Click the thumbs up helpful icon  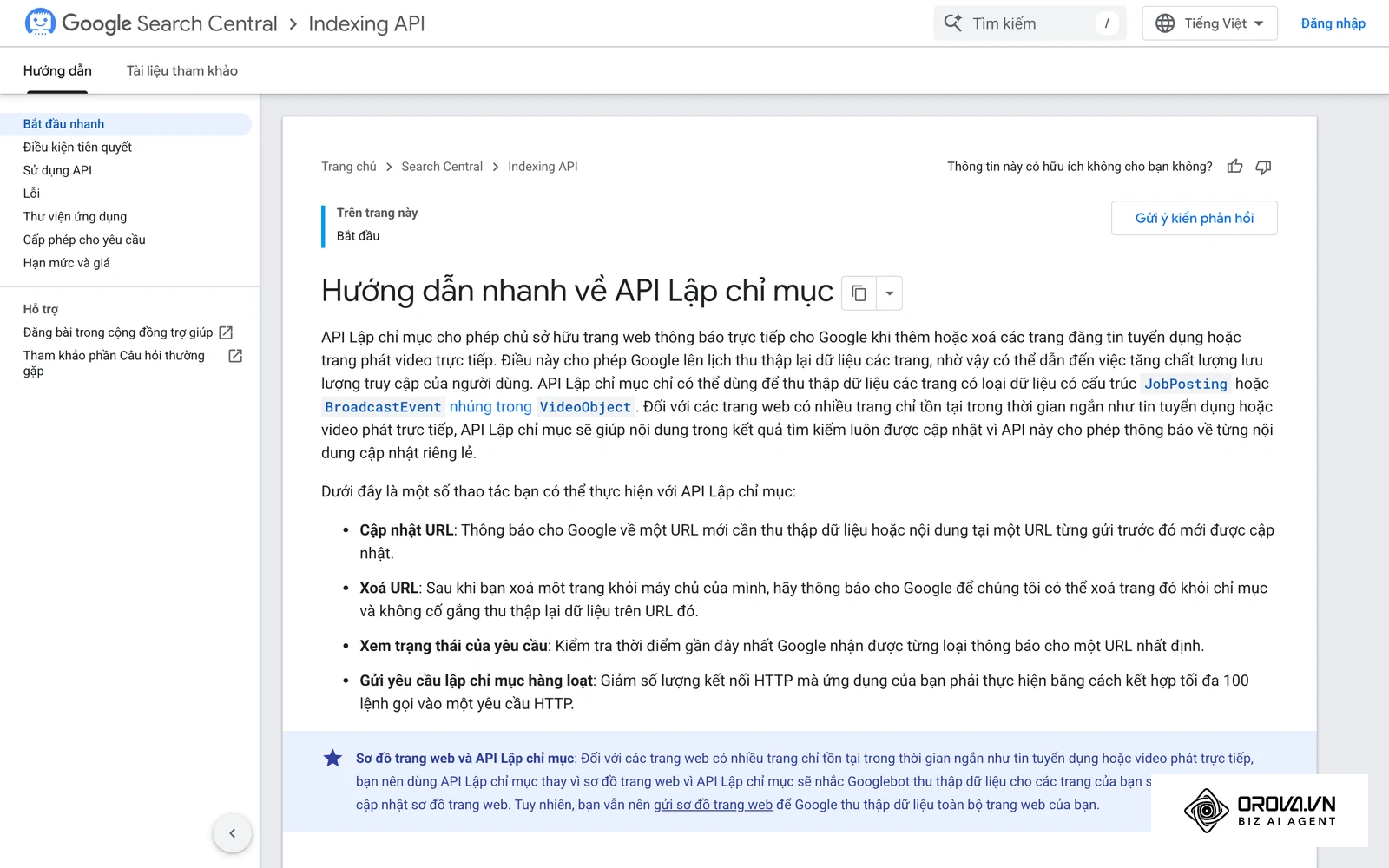tap(1234, 167)
